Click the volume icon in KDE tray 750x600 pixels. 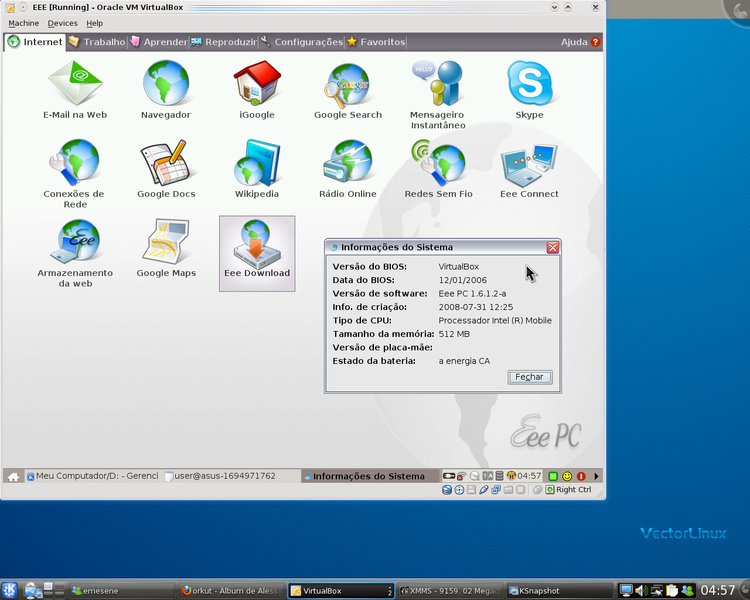(x=641, y=591)
